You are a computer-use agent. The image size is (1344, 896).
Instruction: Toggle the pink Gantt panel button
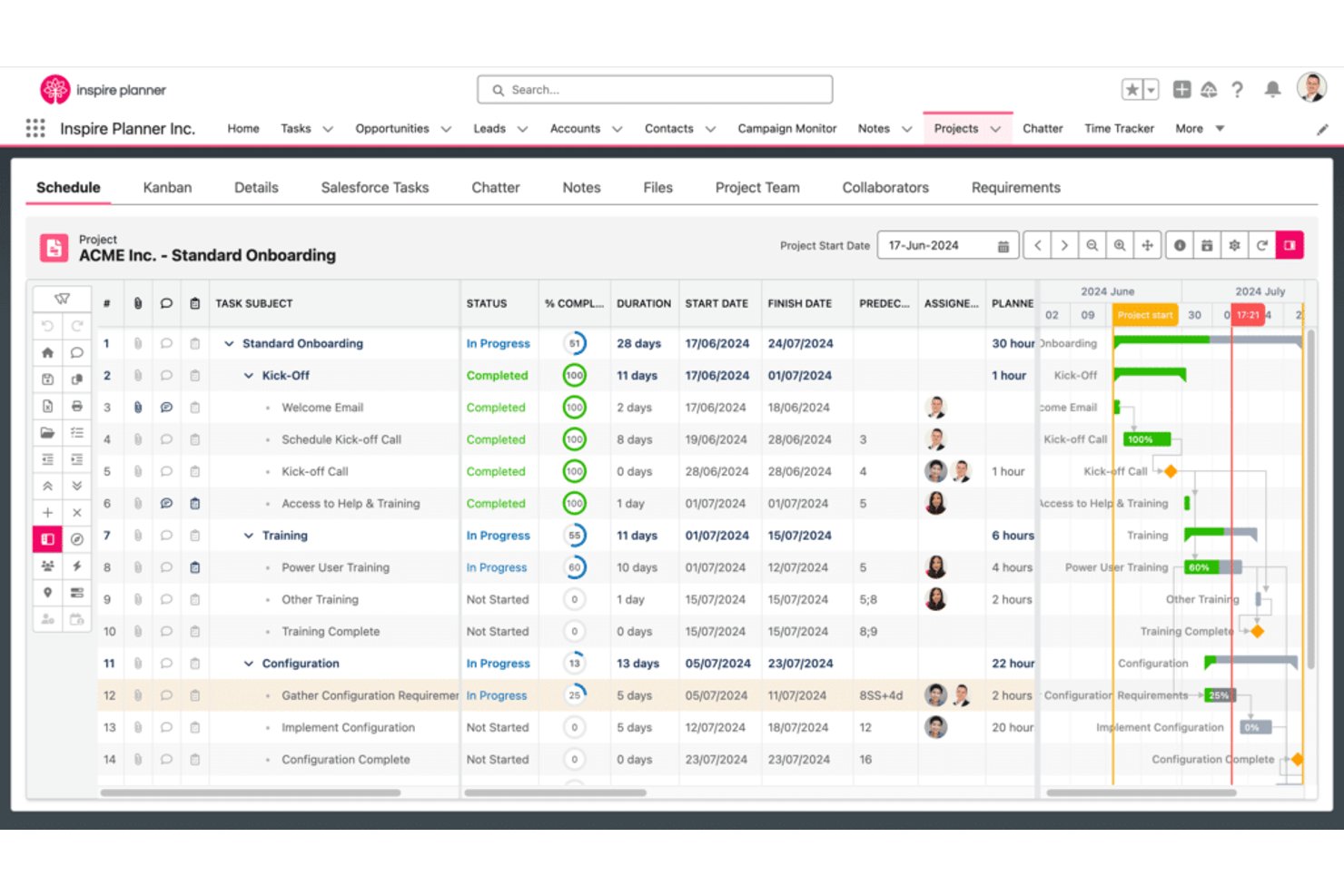[x=1290, y=245]
